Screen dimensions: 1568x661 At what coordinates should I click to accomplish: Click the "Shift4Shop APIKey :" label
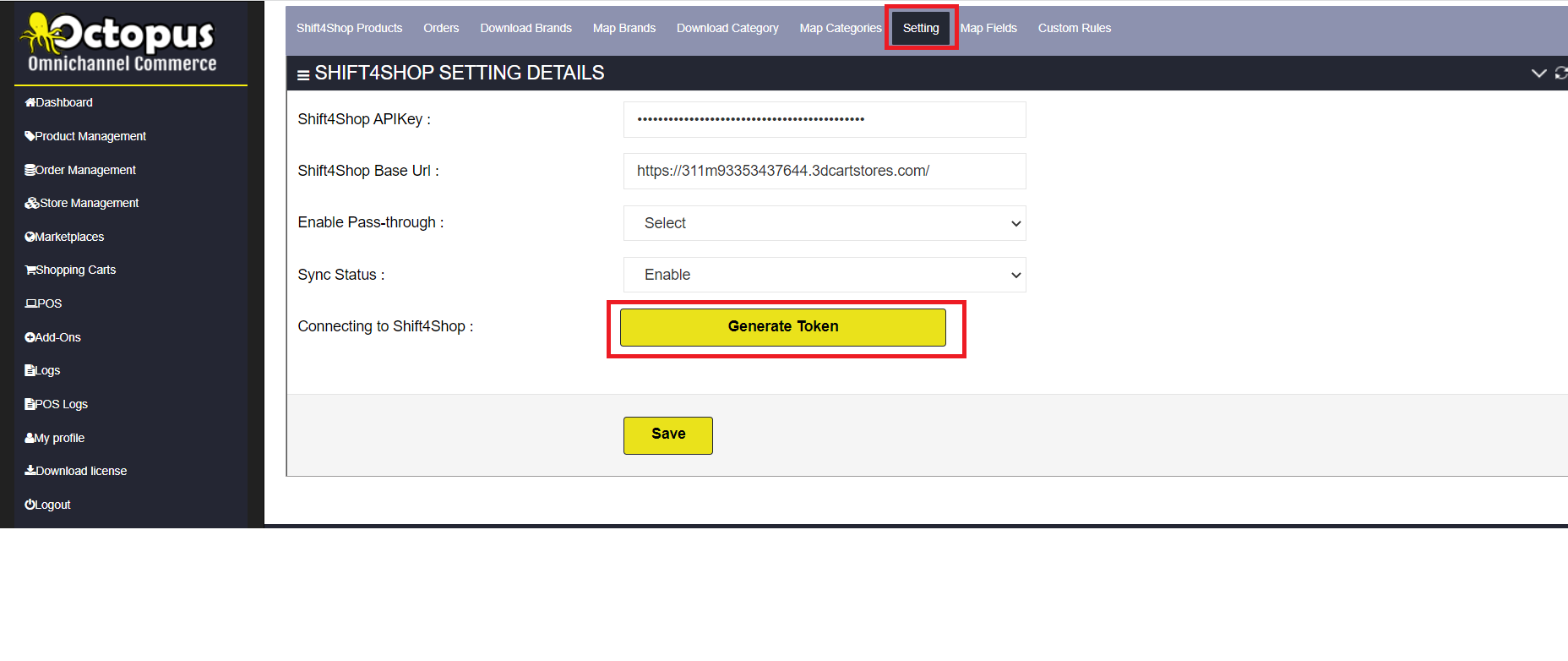pos(364,119)
